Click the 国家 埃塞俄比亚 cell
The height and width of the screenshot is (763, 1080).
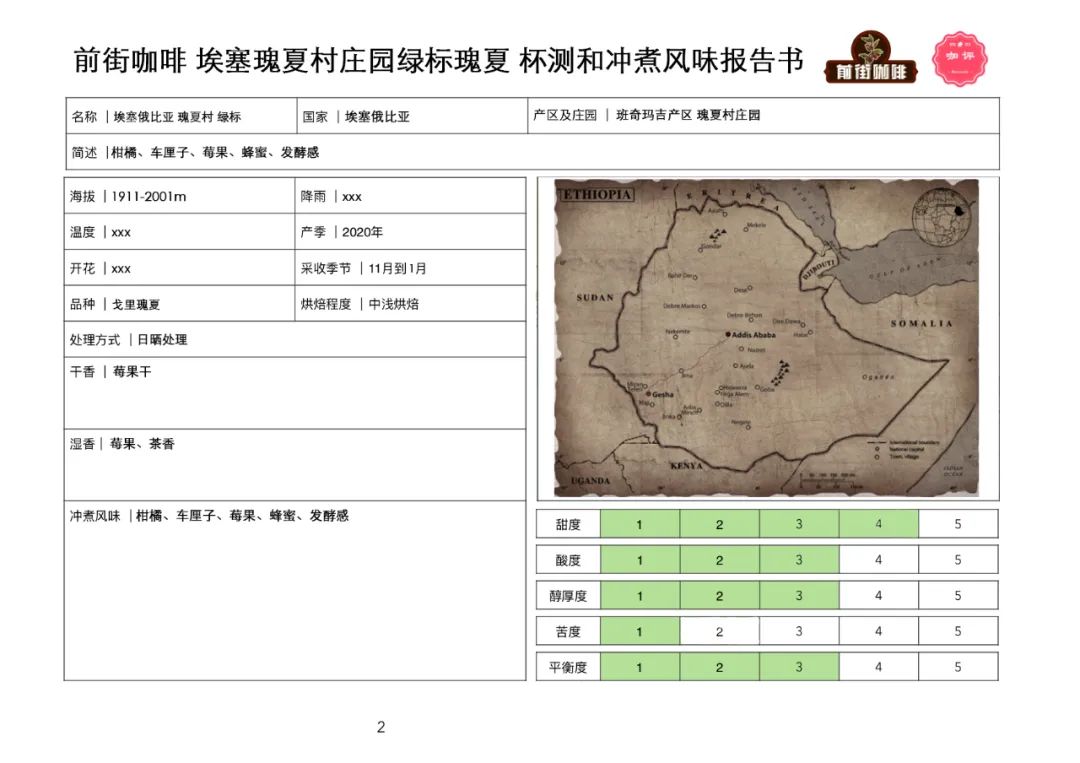tap(412, 116)
